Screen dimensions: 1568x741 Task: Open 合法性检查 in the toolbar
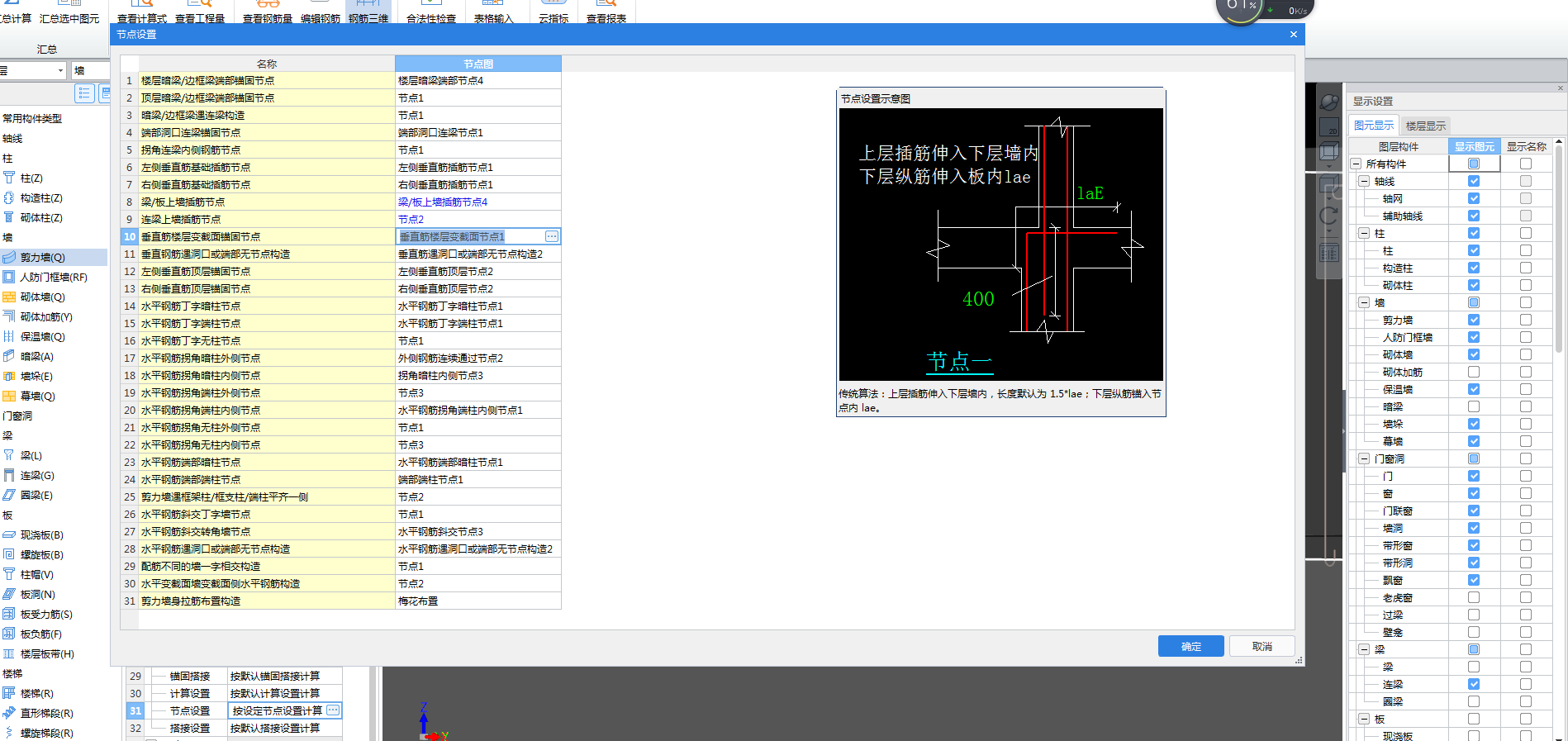[x=431, y=12]
